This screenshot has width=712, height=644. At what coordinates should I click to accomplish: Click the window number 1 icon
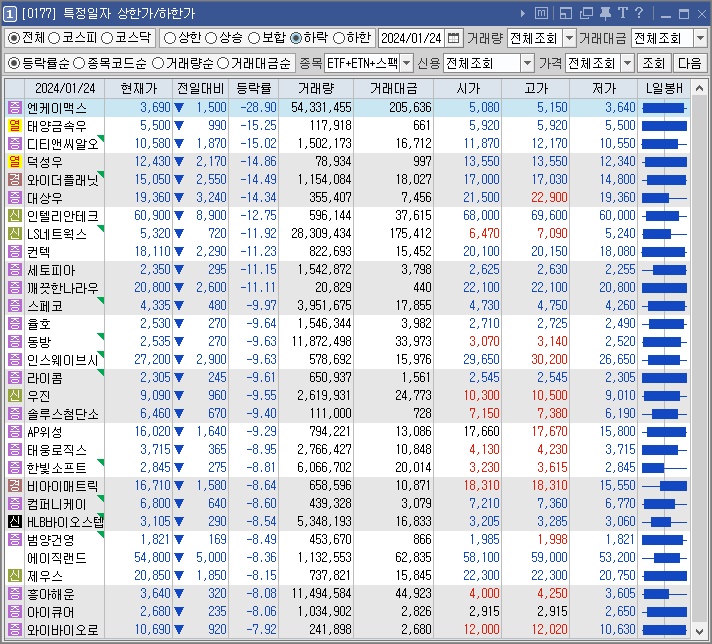tap(10, 14)
